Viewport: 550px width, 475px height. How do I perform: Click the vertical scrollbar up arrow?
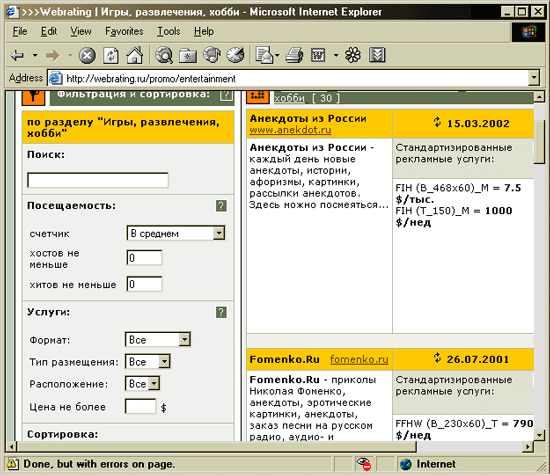click(x=539, y=96)
